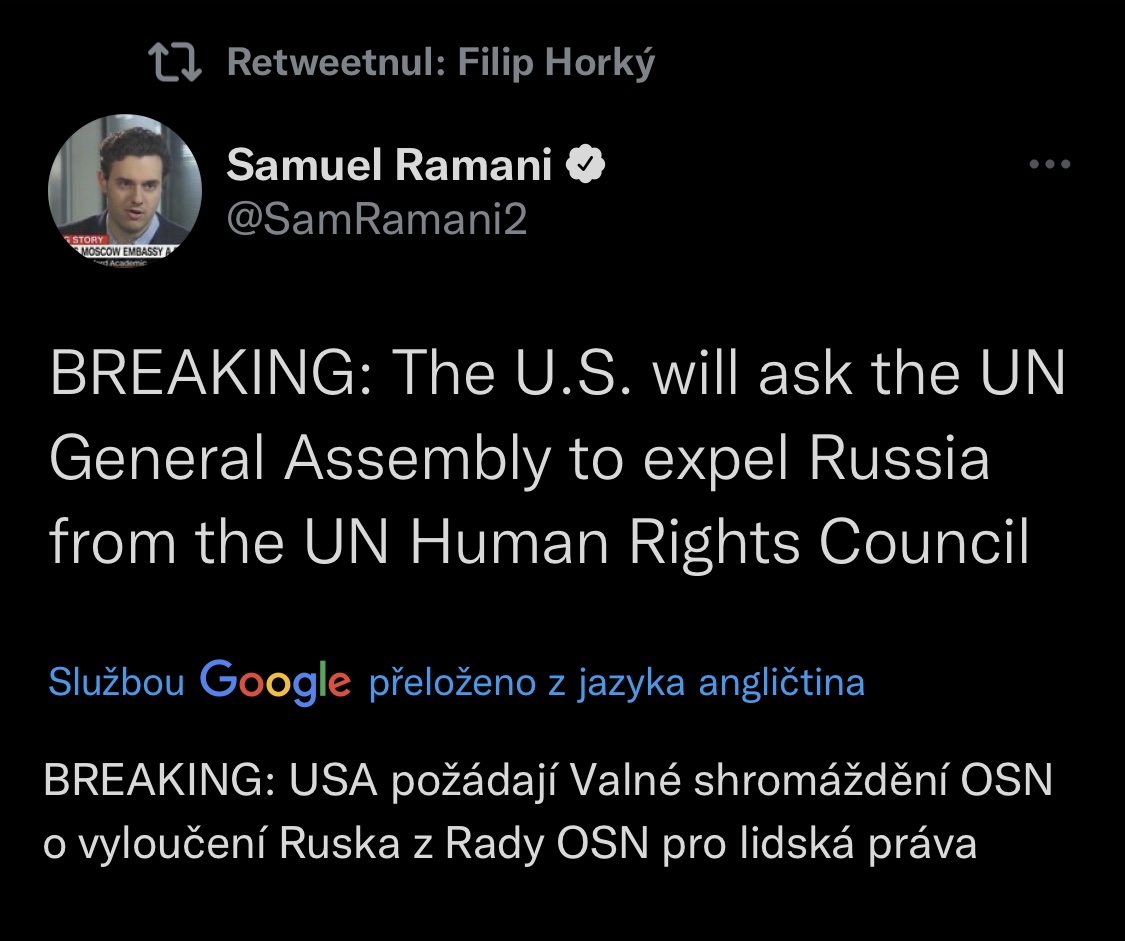Click the @SamRamani2 handle

coord(376,220)
